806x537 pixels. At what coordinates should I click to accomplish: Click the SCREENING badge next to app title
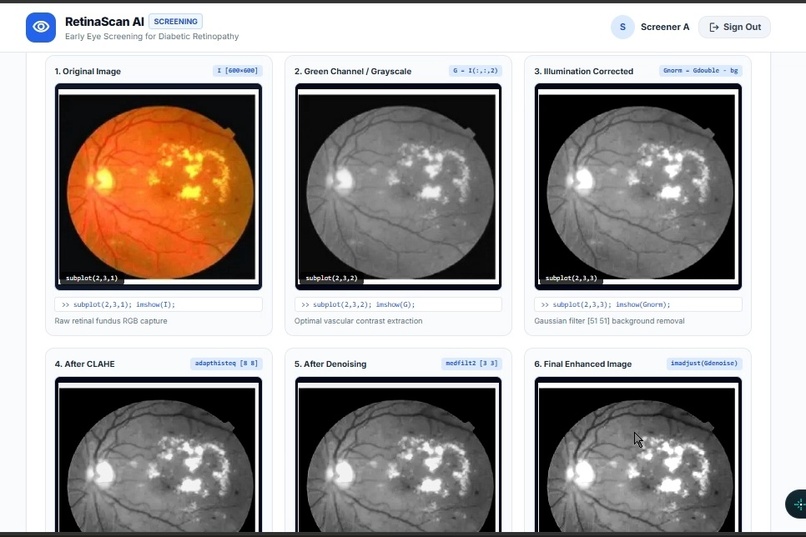(x=175, y=22)
